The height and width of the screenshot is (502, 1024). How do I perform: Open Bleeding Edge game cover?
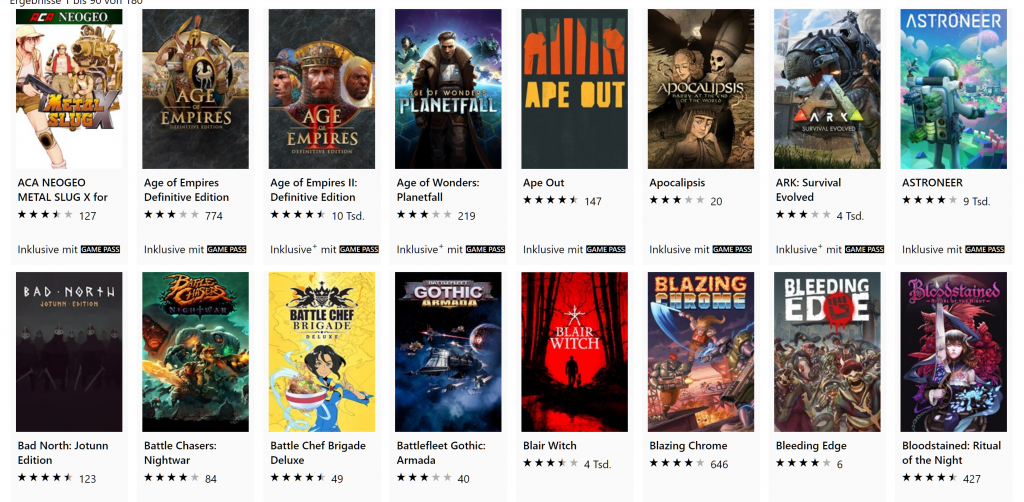(x=827, y=352)
